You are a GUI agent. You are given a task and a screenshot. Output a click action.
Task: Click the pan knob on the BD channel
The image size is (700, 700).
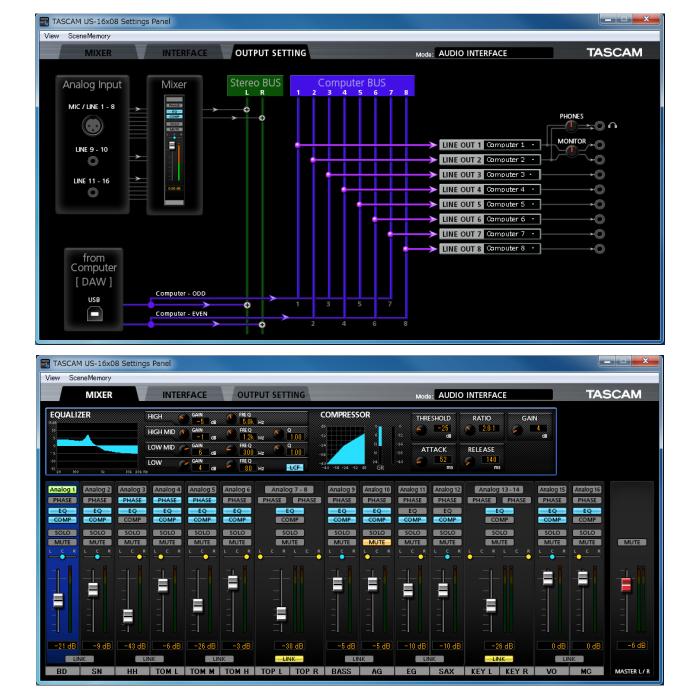[x=62, y=557]
